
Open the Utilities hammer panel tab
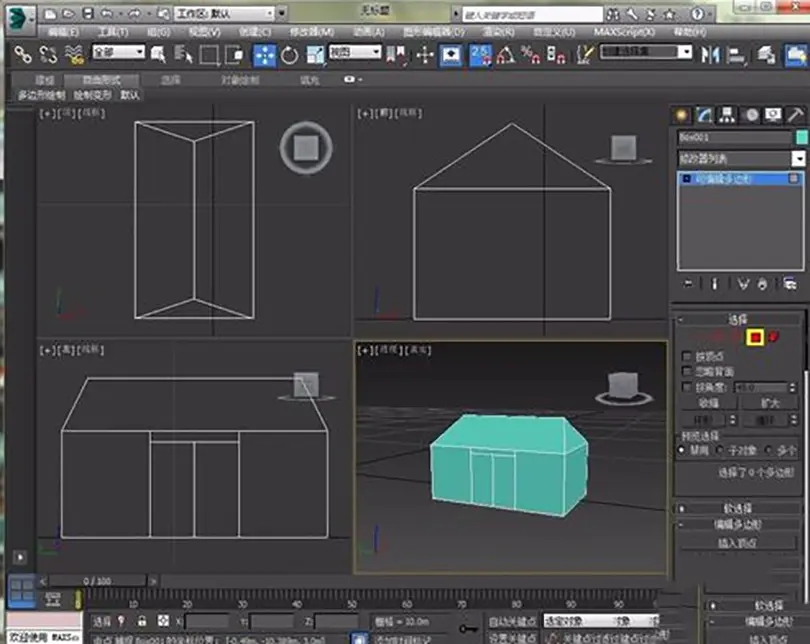click(796, 115)
